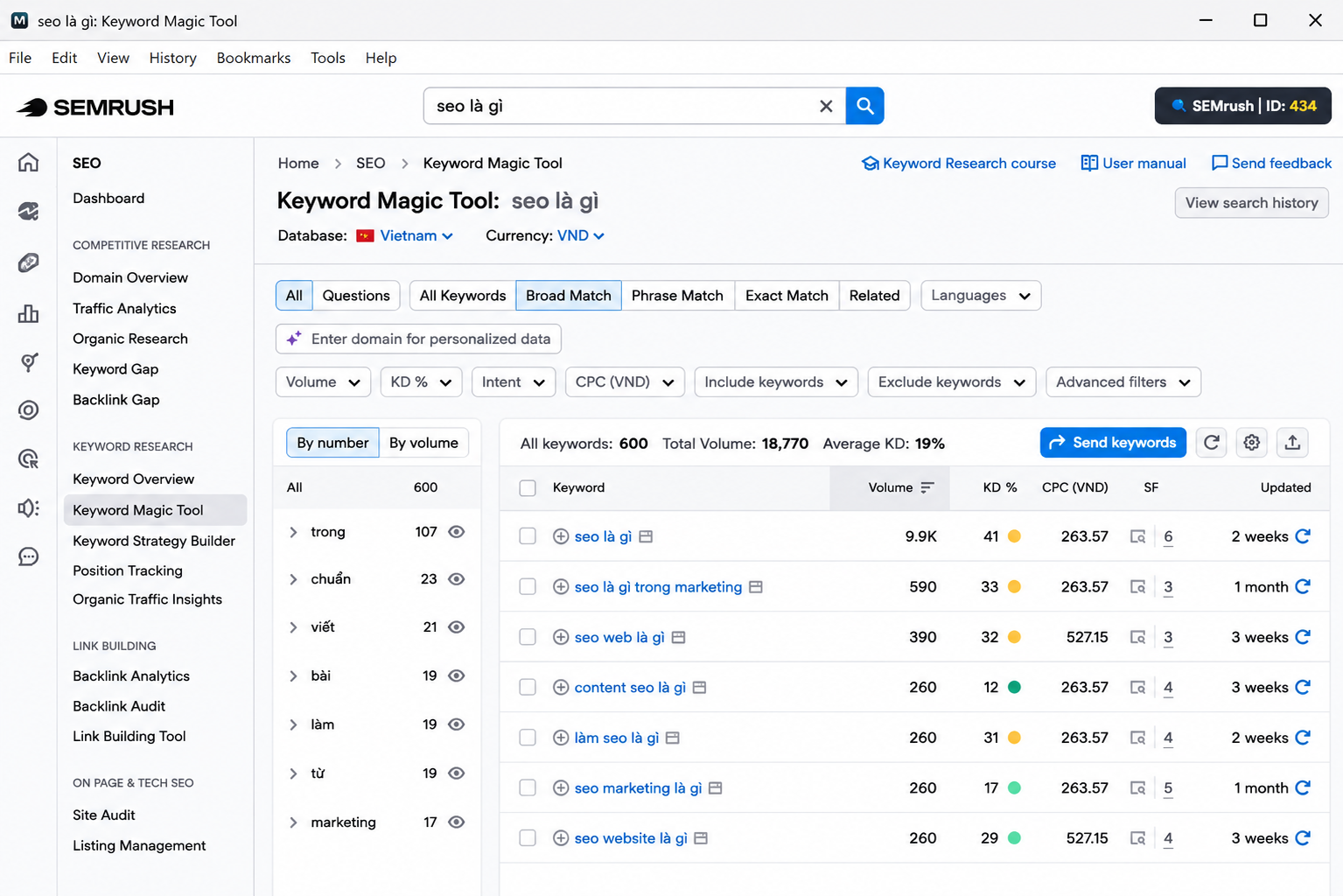The image size is (1343, 896).
Task: Click SEMrush ID 434 account badge
Action: point(1242,106)
